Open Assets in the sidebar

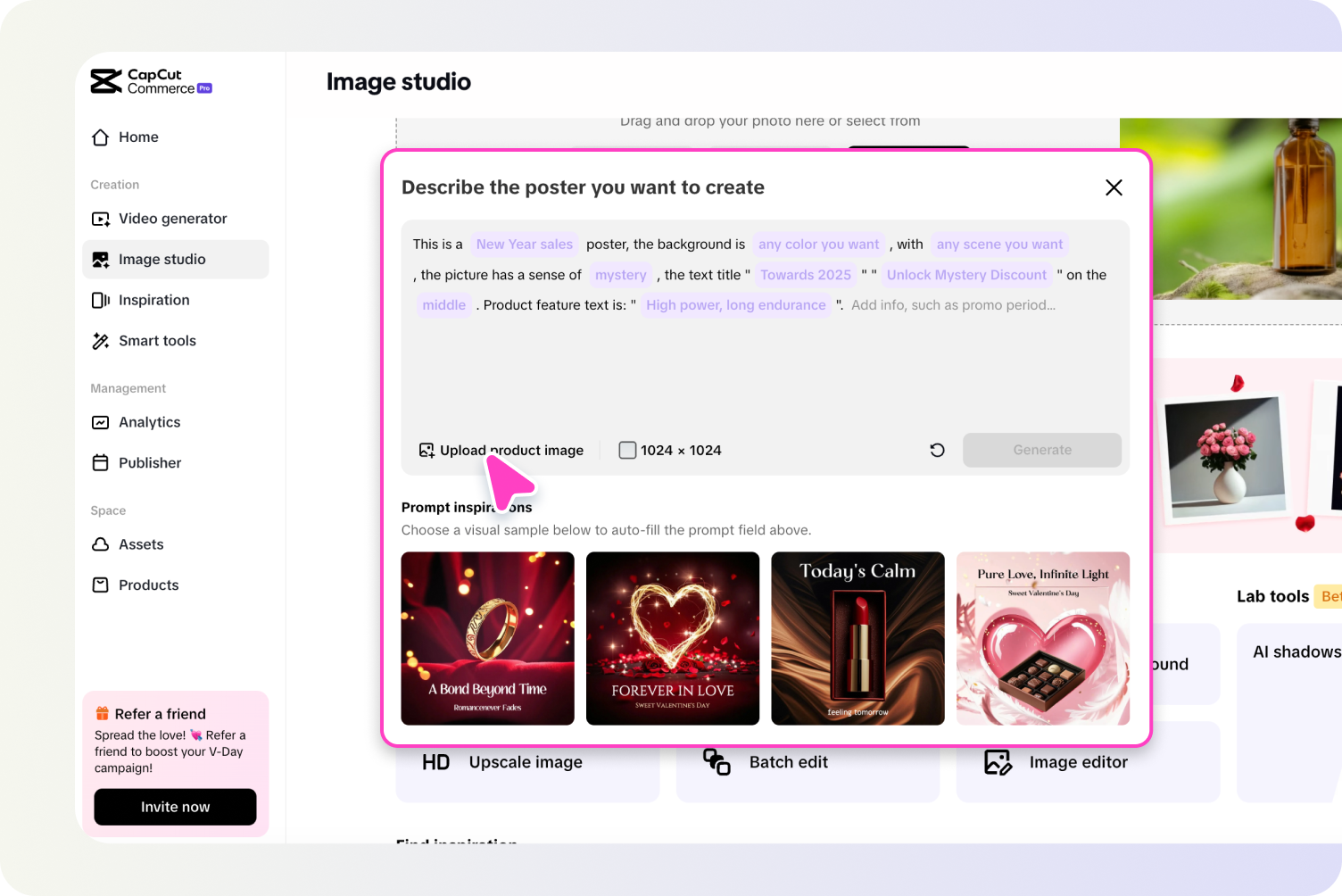coord(176,544)
